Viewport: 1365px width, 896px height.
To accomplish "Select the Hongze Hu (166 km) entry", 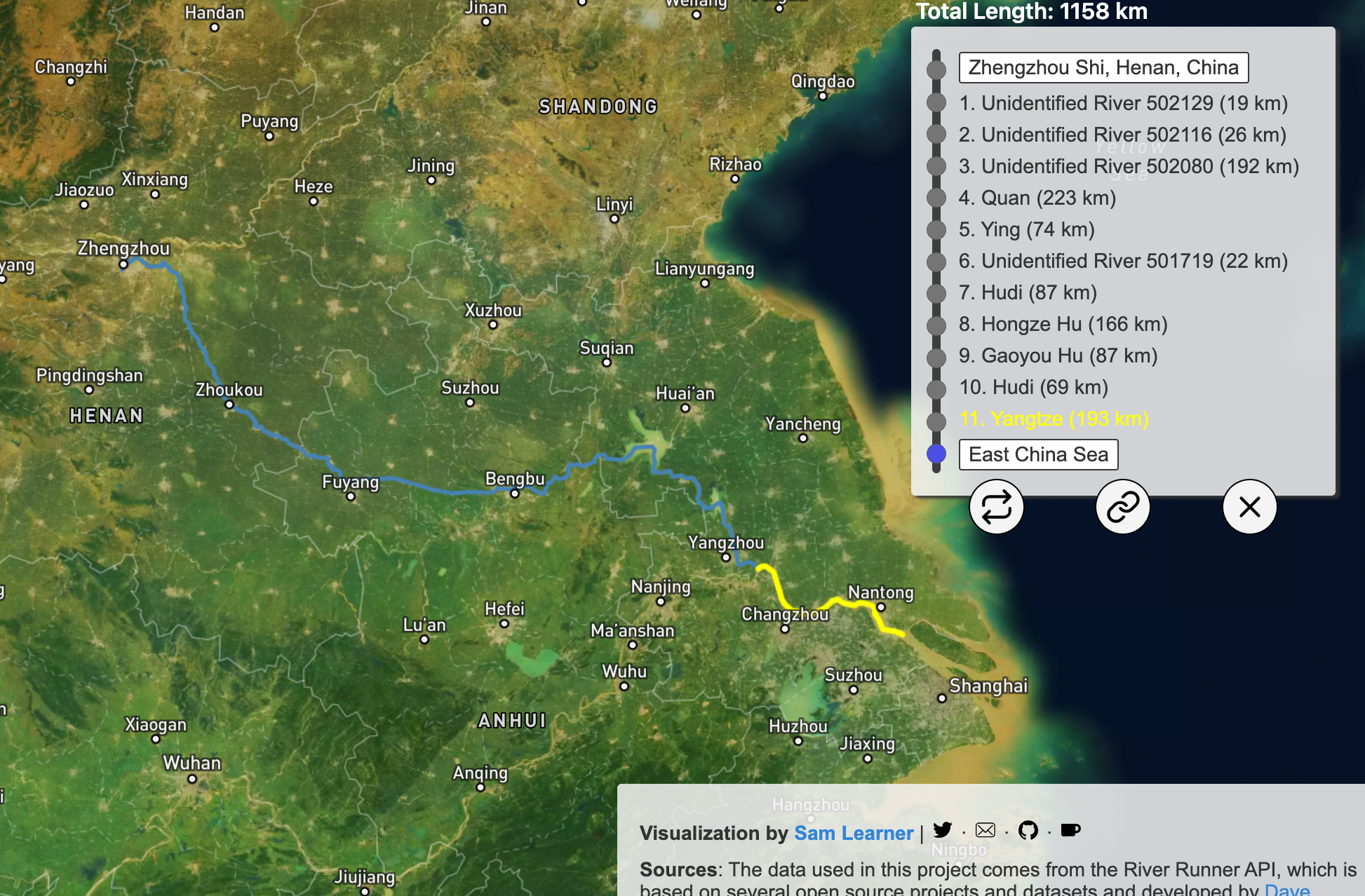I will click(x=1063, y=324).
